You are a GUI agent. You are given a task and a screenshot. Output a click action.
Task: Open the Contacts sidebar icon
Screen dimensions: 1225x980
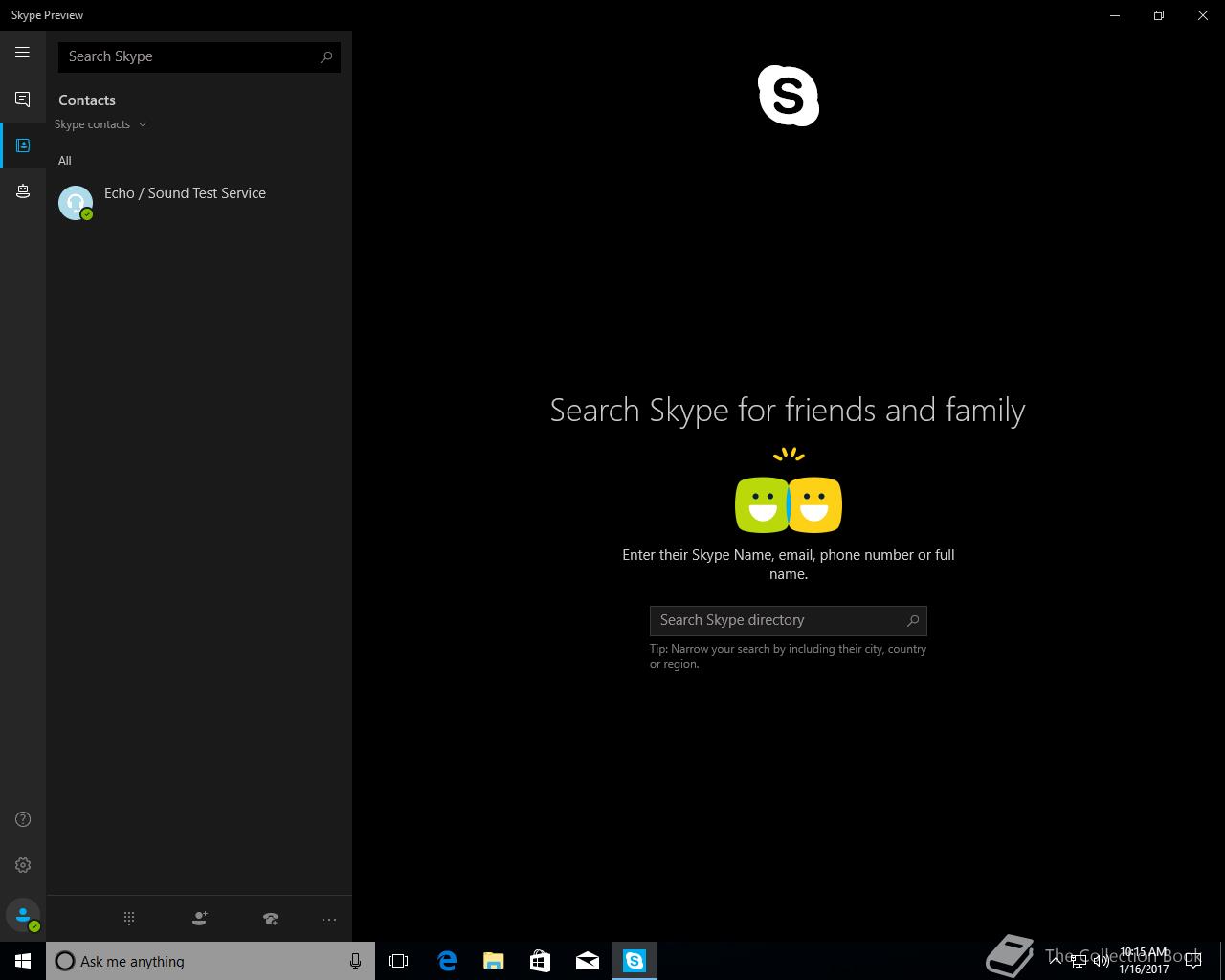pos(23,145)
